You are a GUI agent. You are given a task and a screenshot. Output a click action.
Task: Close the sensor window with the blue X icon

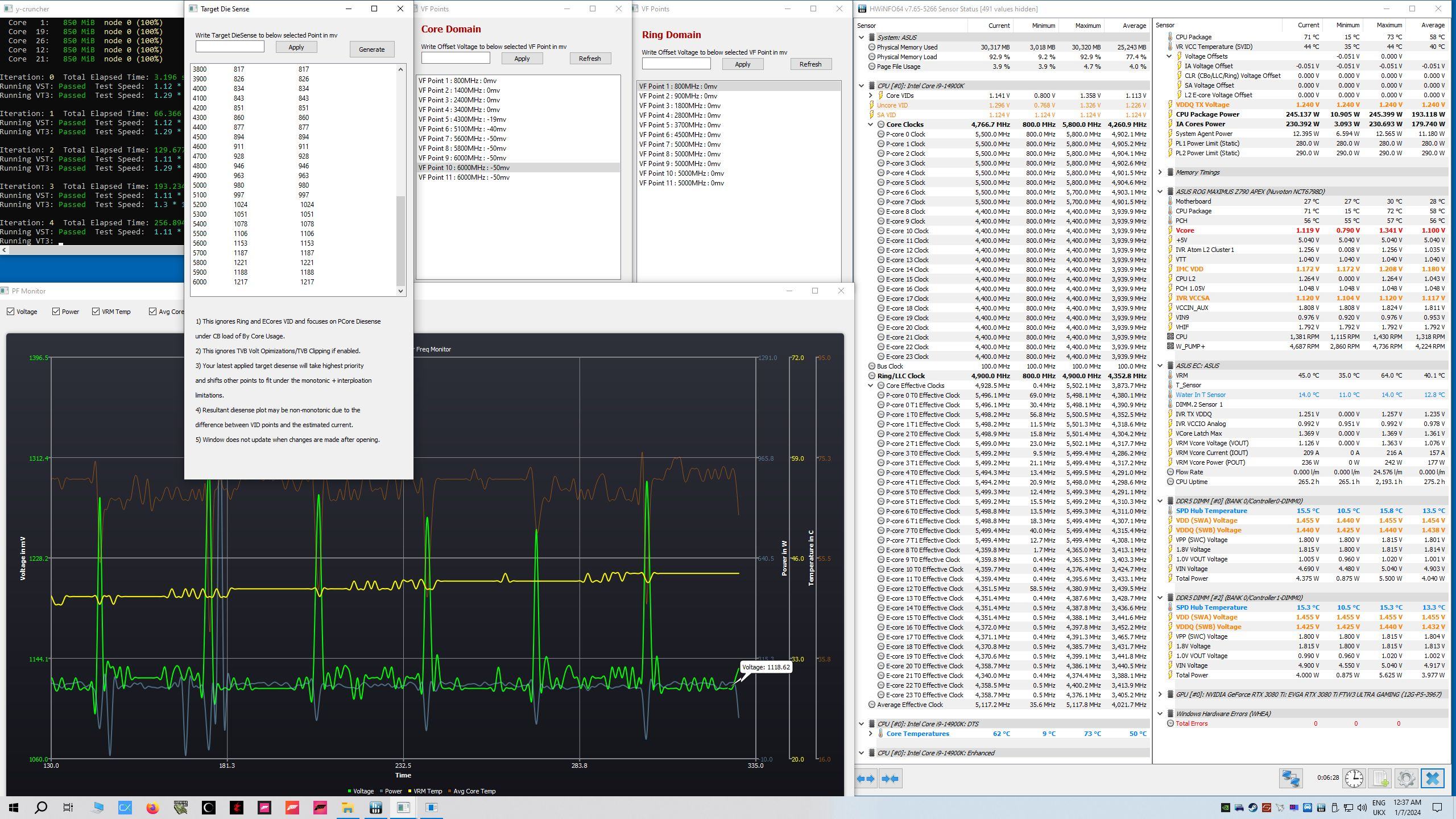(1432, 778)
